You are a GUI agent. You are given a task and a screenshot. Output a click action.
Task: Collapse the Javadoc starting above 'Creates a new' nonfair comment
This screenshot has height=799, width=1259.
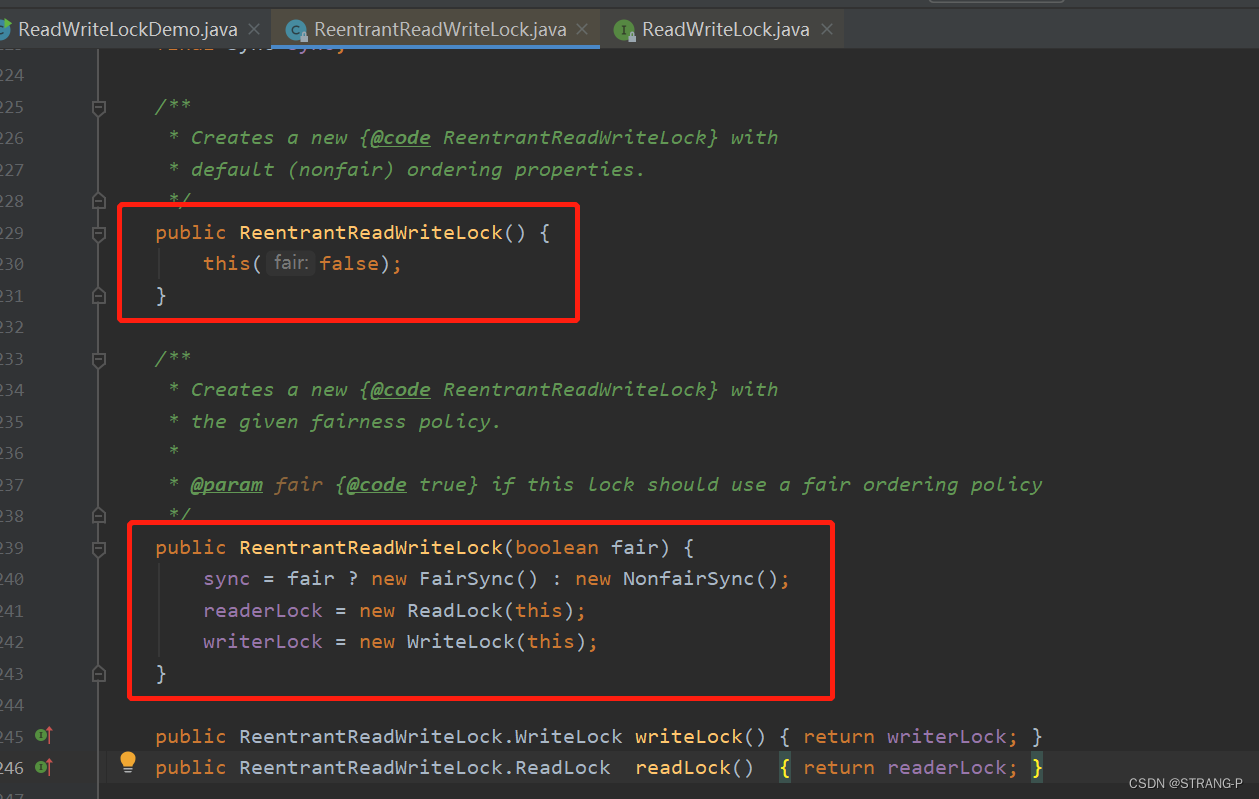coord(98,106)
